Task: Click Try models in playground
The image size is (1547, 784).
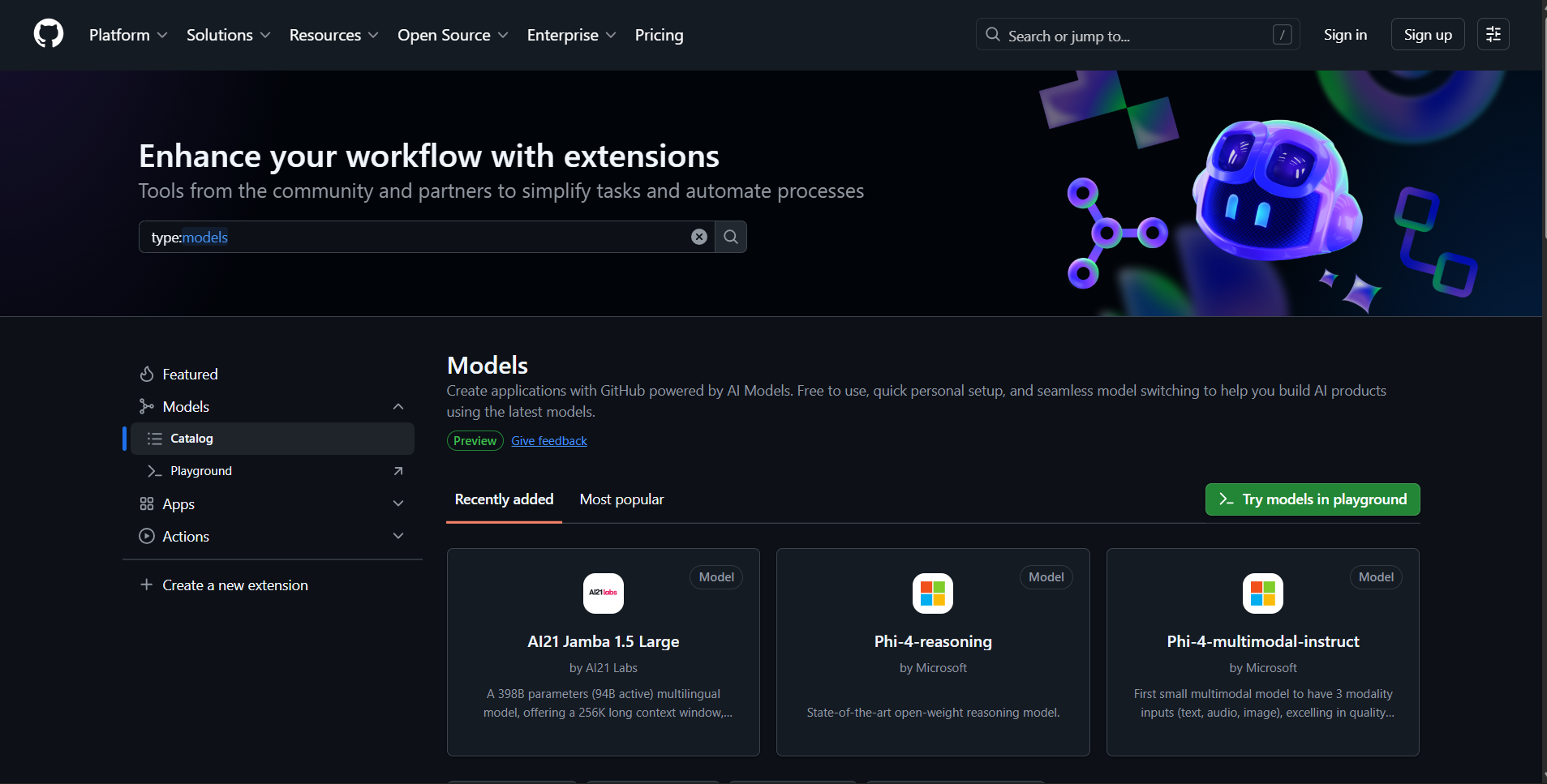Action: click(x=1312, y=499)
